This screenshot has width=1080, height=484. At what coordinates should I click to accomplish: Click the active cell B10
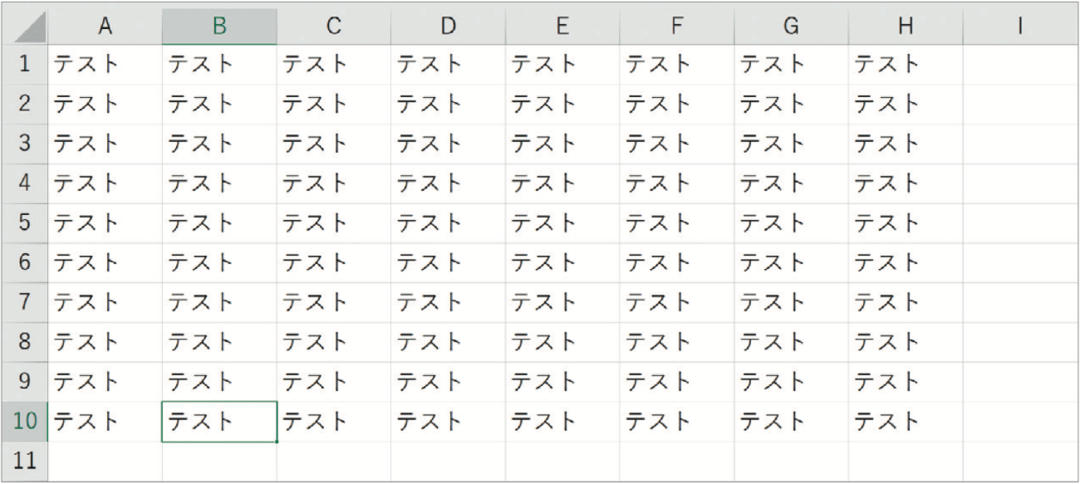tap(220, 421)
